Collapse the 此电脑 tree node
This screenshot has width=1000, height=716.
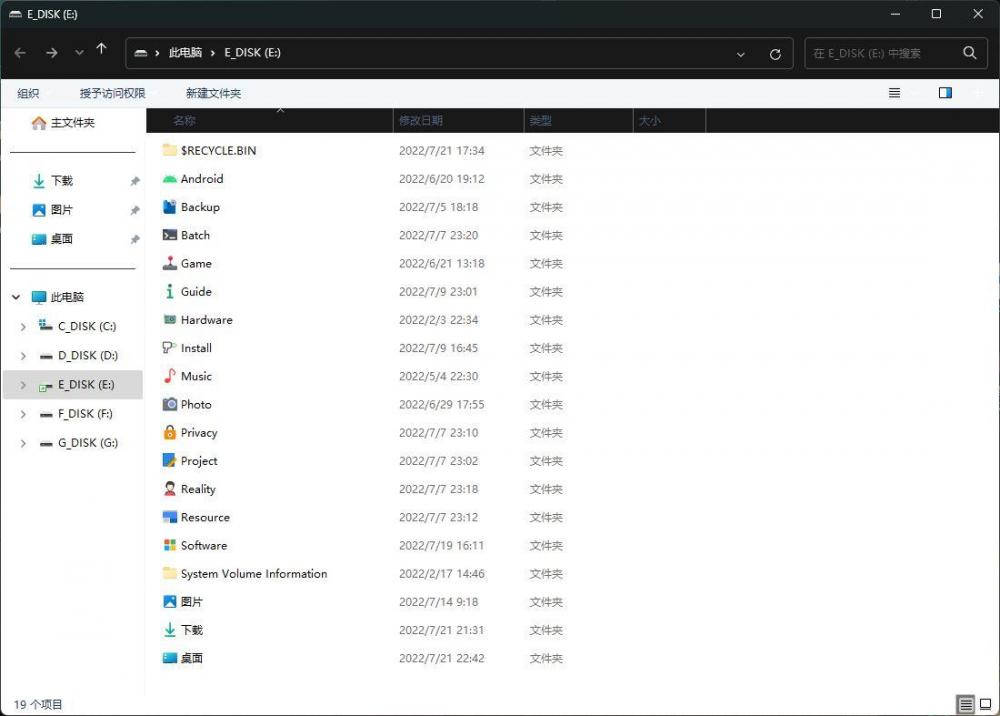coord(16,298)
